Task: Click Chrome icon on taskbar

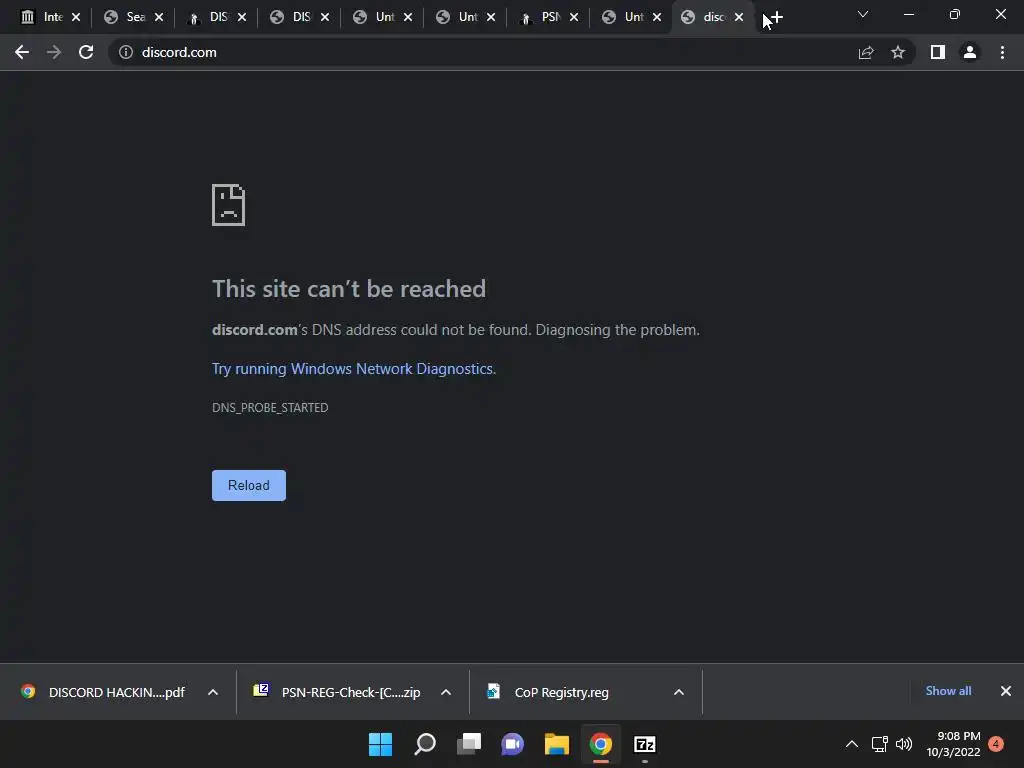Action: pos(601,744)
